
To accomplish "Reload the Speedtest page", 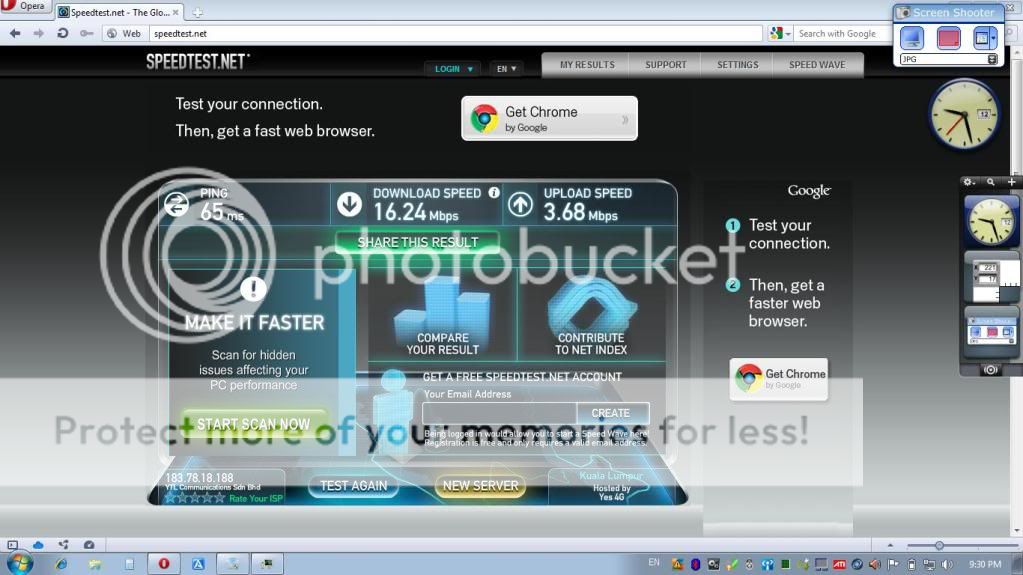I will [x=62, y=33].
